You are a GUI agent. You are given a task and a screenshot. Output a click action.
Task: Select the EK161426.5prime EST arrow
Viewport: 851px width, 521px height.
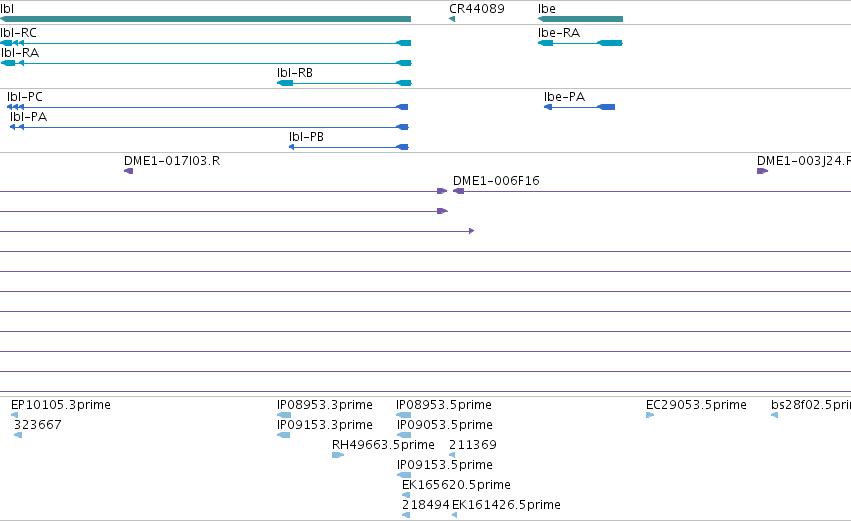point(455,515)
